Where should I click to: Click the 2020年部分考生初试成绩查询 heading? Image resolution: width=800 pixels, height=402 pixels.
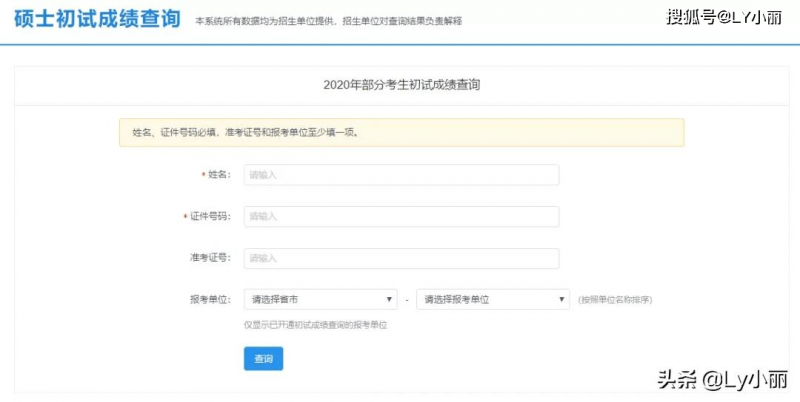coord(402,85)
